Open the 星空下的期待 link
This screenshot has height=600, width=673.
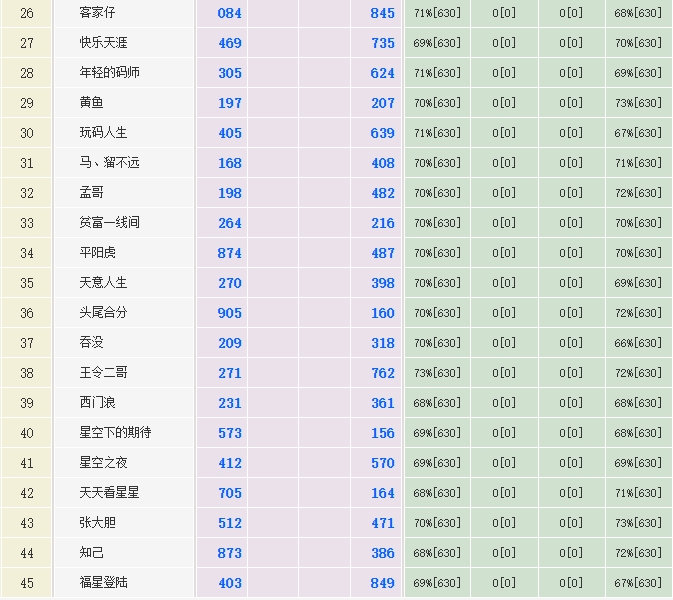116,433
